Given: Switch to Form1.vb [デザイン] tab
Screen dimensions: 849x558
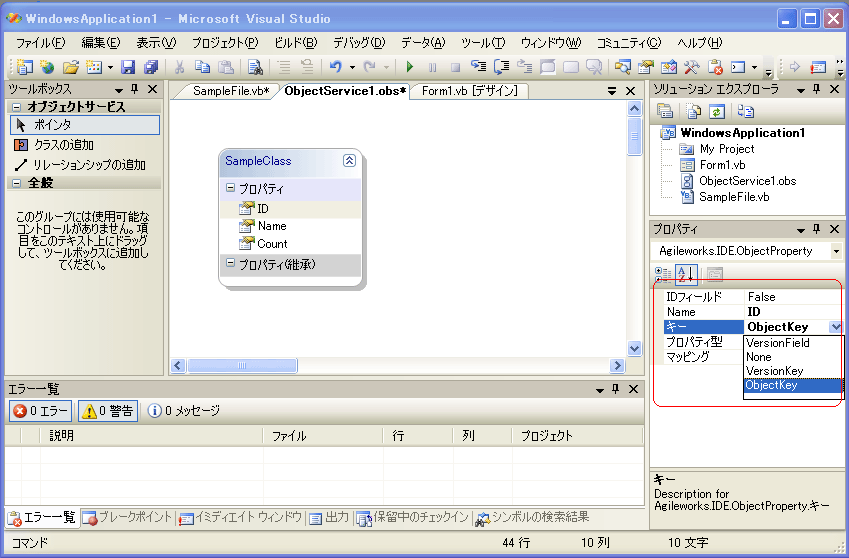Looking at the screenshot, I should (x=469, y=91).
